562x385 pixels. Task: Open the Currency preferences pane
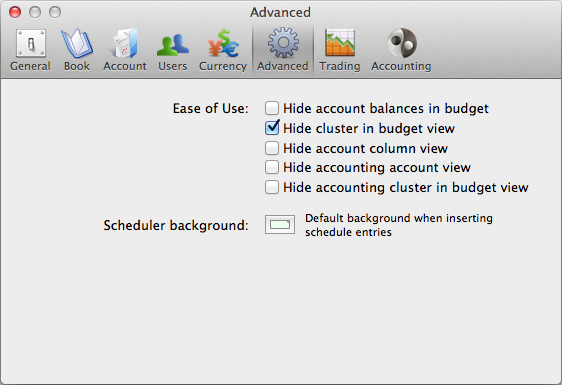223,50
